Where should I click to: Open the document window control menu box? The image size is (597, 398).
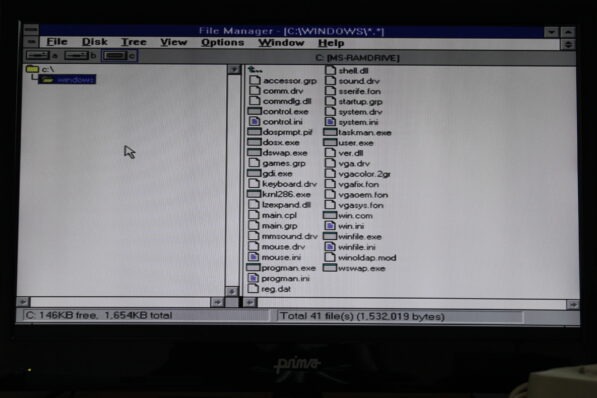(32, 42)
